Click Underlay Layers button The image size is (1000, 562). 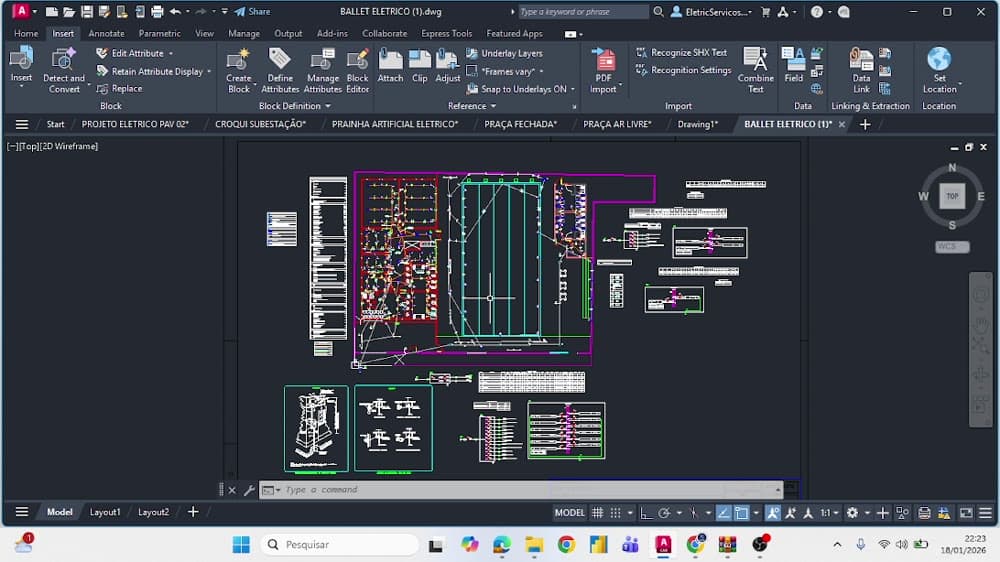point(504,54)
